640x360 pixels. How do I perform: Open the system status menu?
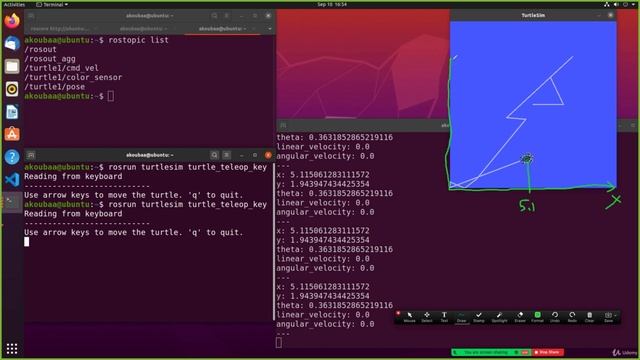[620, 4]
